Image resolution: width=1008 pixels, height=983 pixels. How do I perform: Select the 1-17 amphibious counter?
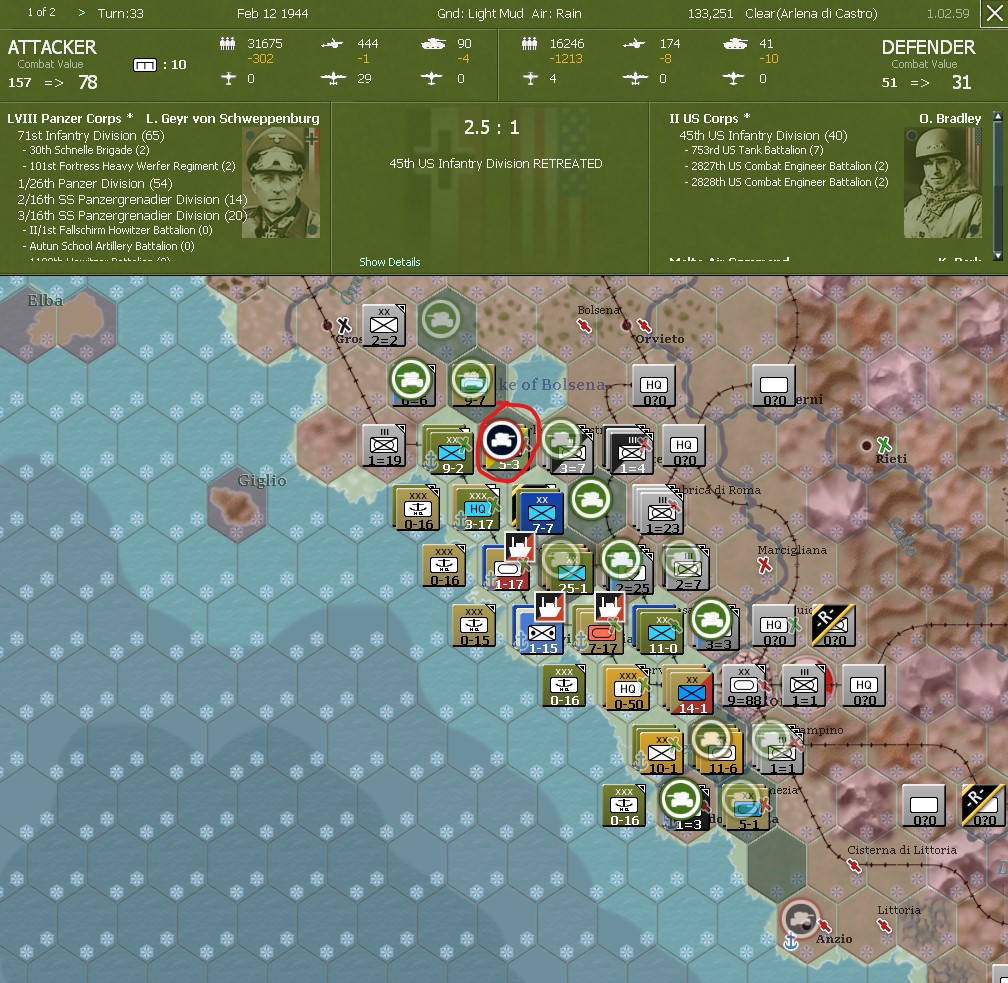[508, 569]
